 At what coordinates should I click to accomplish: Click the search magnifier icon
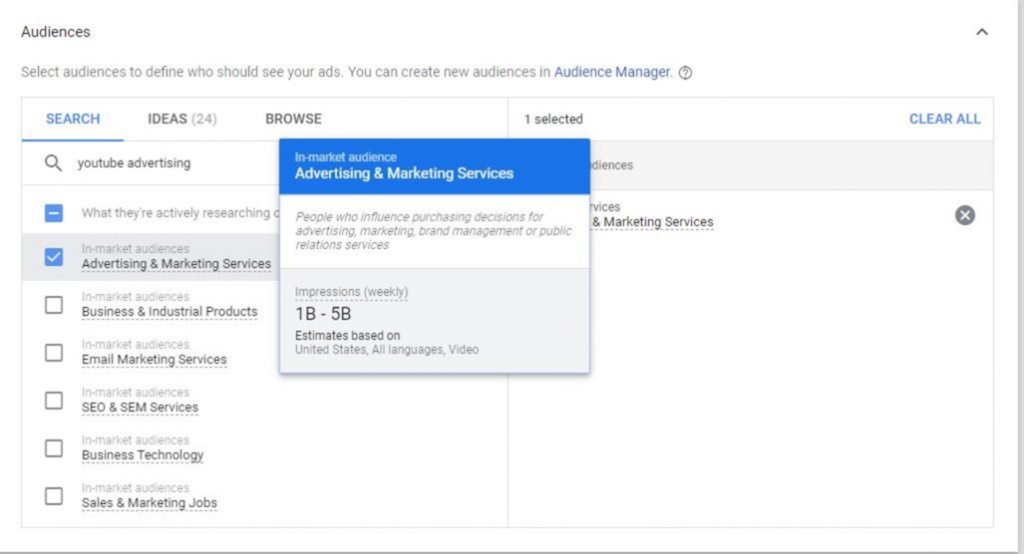coord(53,163)
